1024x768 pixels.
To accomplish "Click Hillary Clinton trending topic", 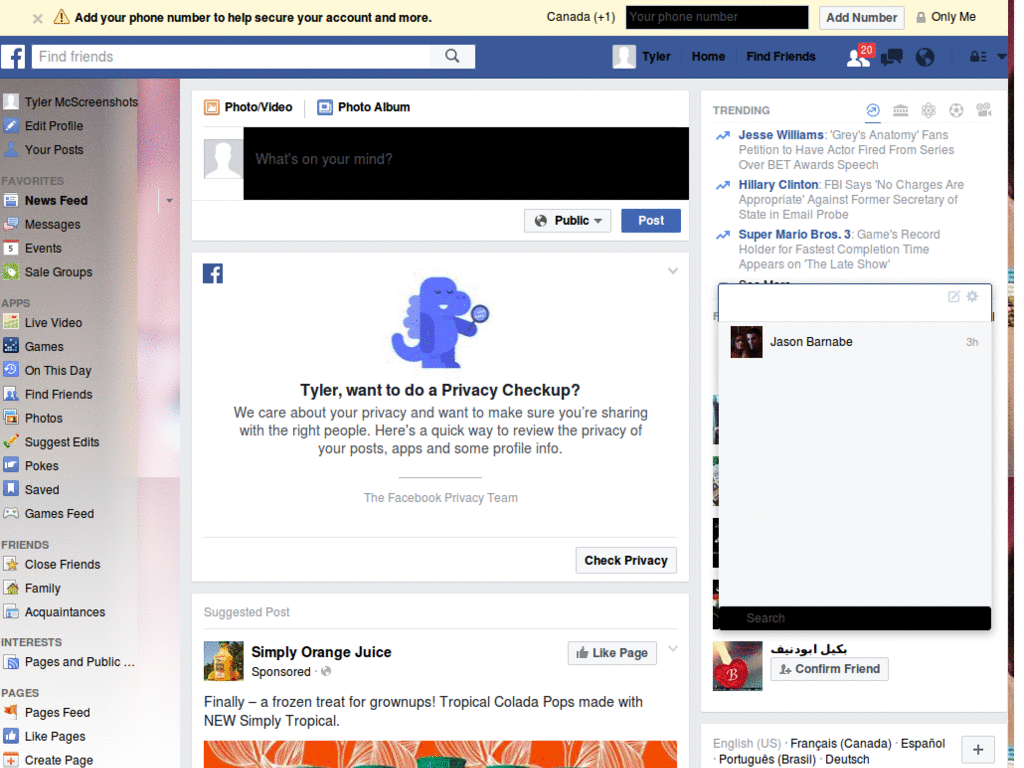I will tap(778, 185).
